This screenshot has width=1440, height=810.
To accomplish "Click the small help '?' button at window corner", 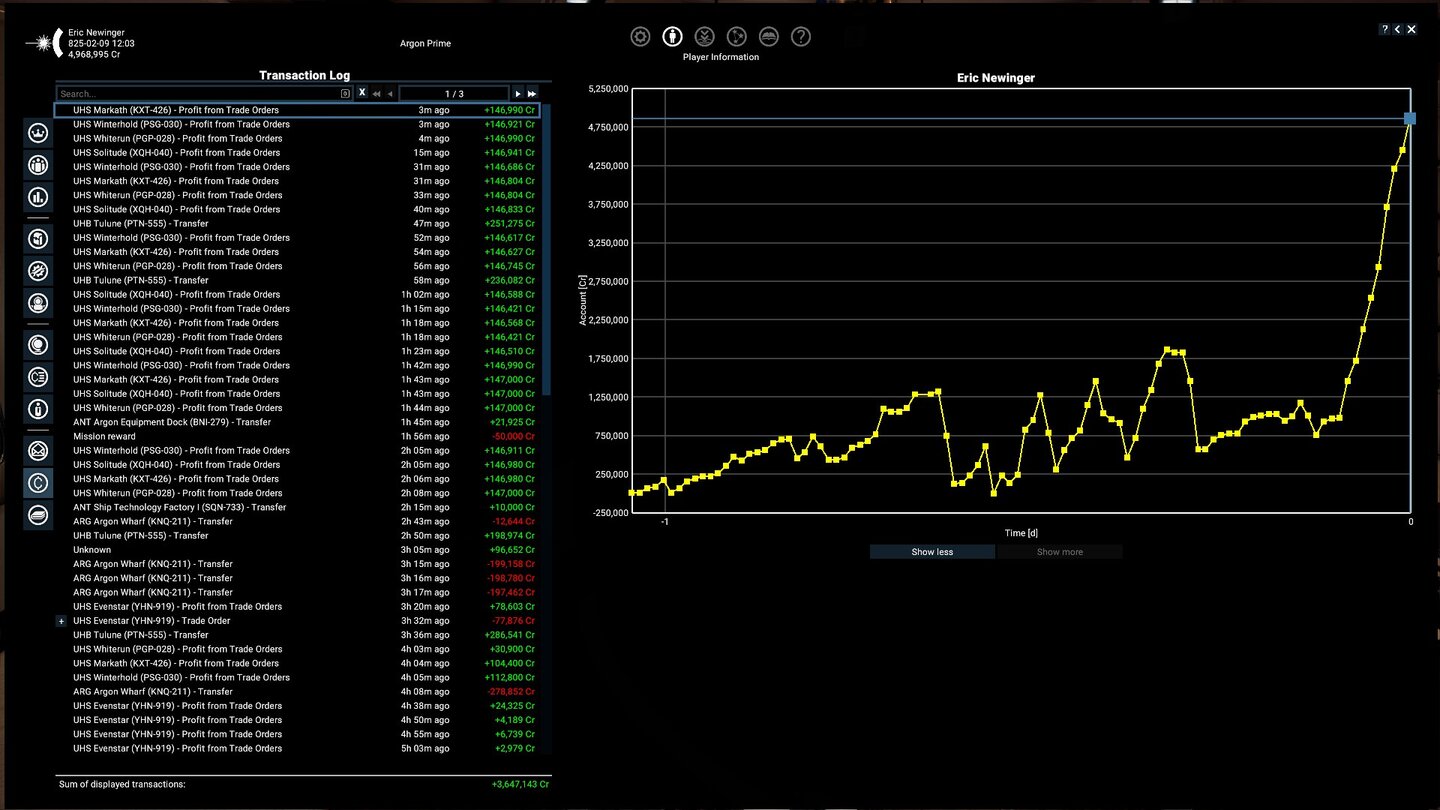I will click(x=1384, y=30).
